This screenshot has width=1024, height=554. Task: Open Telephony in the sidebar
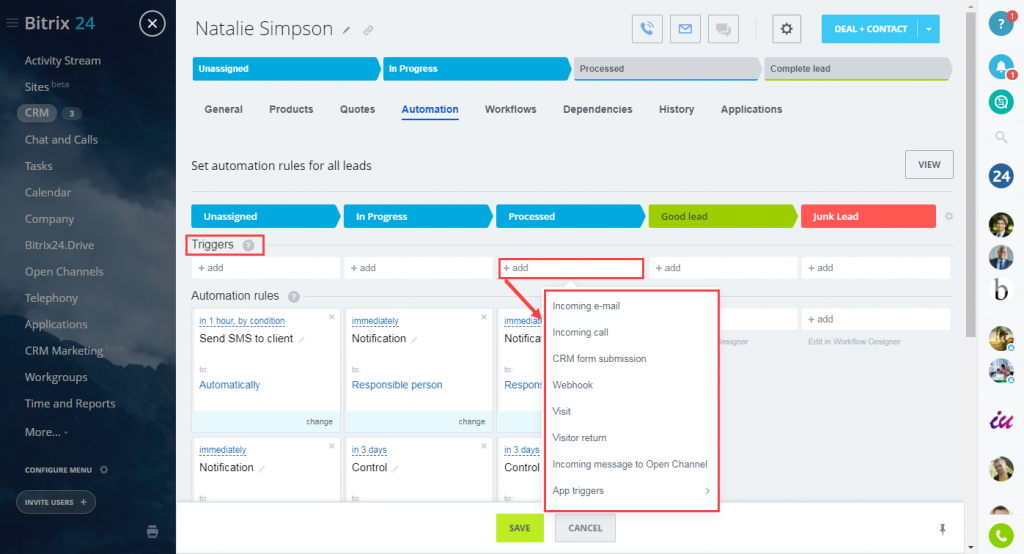click(x=51, y=298)
